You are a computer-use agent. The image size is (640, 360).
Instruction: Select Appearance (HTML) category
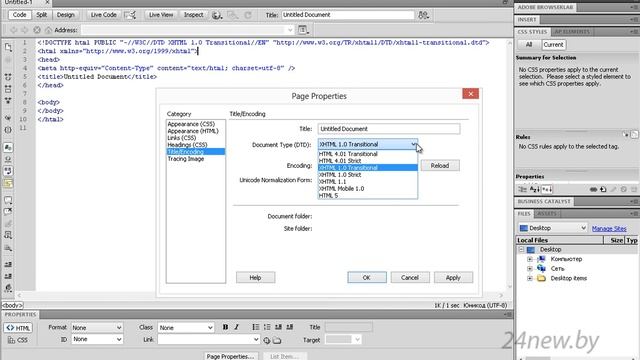[193, 131]
